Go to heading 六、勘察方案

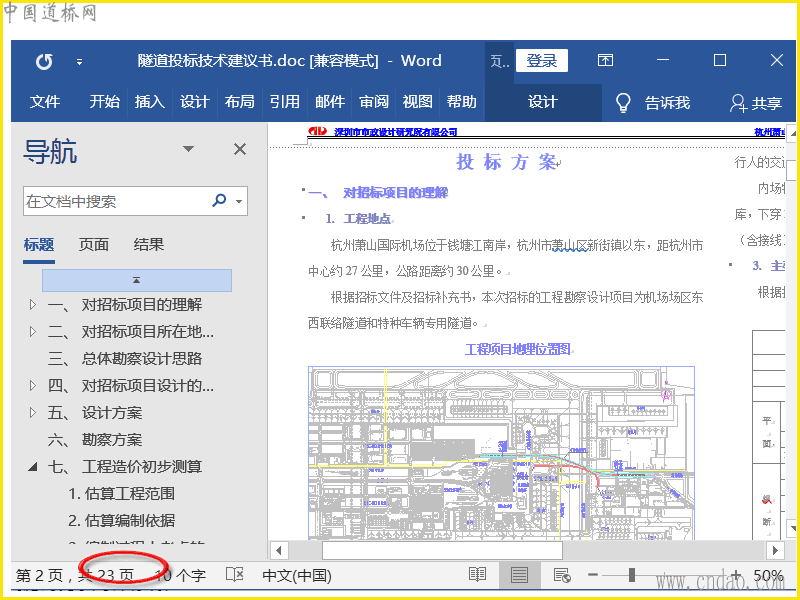pyautogui.click(x=95, y=439)
